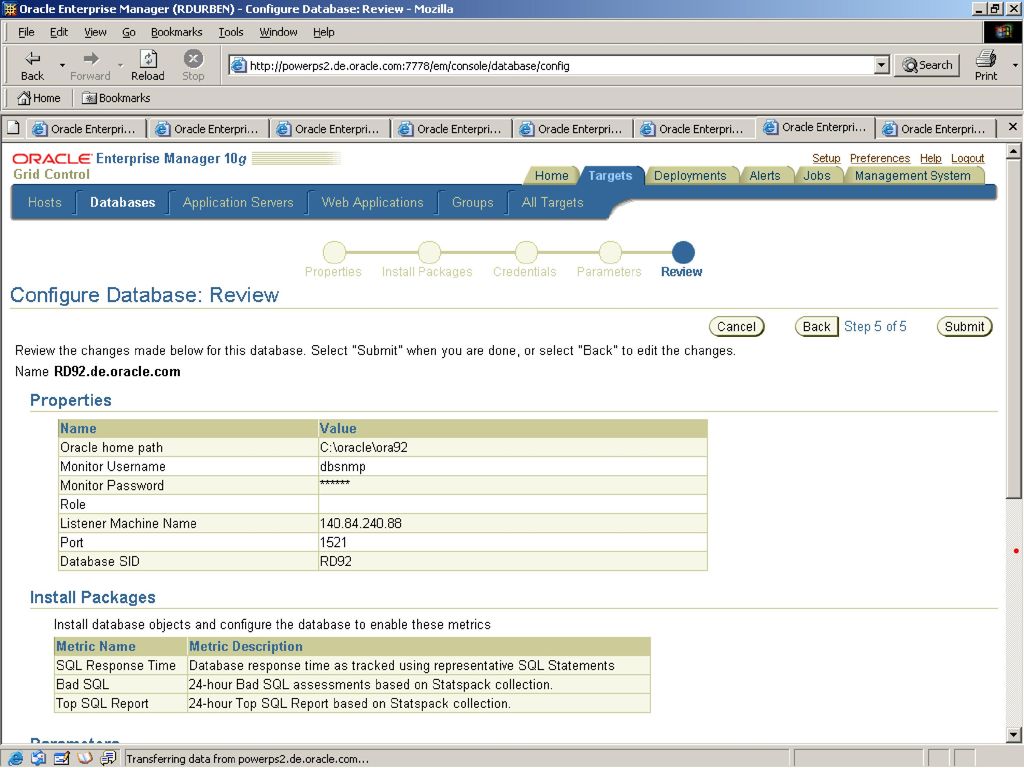Open the Web Applications subtab
The image size is (1024, 768).
[x=372, y=202]
